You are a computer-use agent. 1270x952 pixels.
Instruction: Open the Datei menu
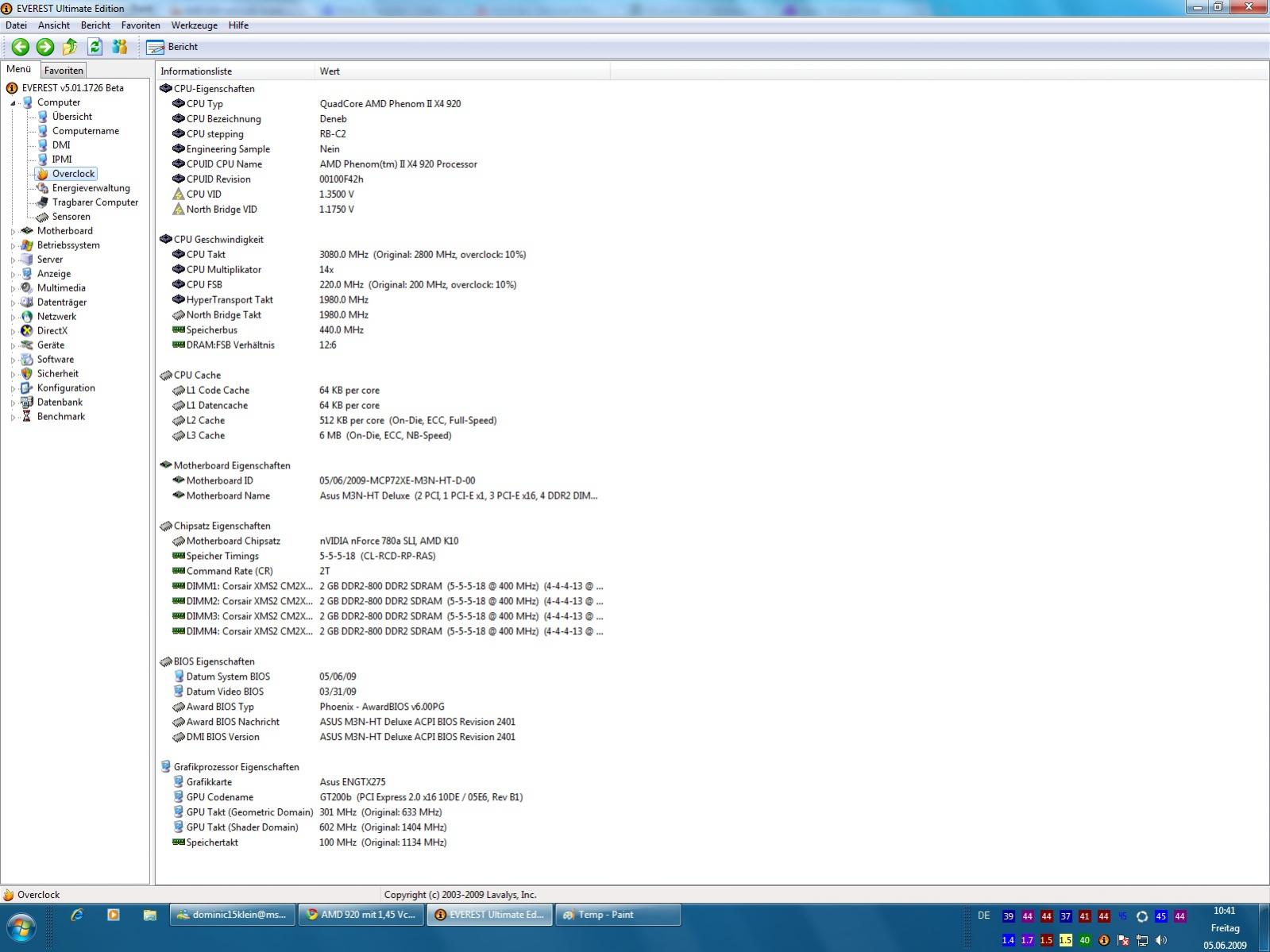(16, 25)
